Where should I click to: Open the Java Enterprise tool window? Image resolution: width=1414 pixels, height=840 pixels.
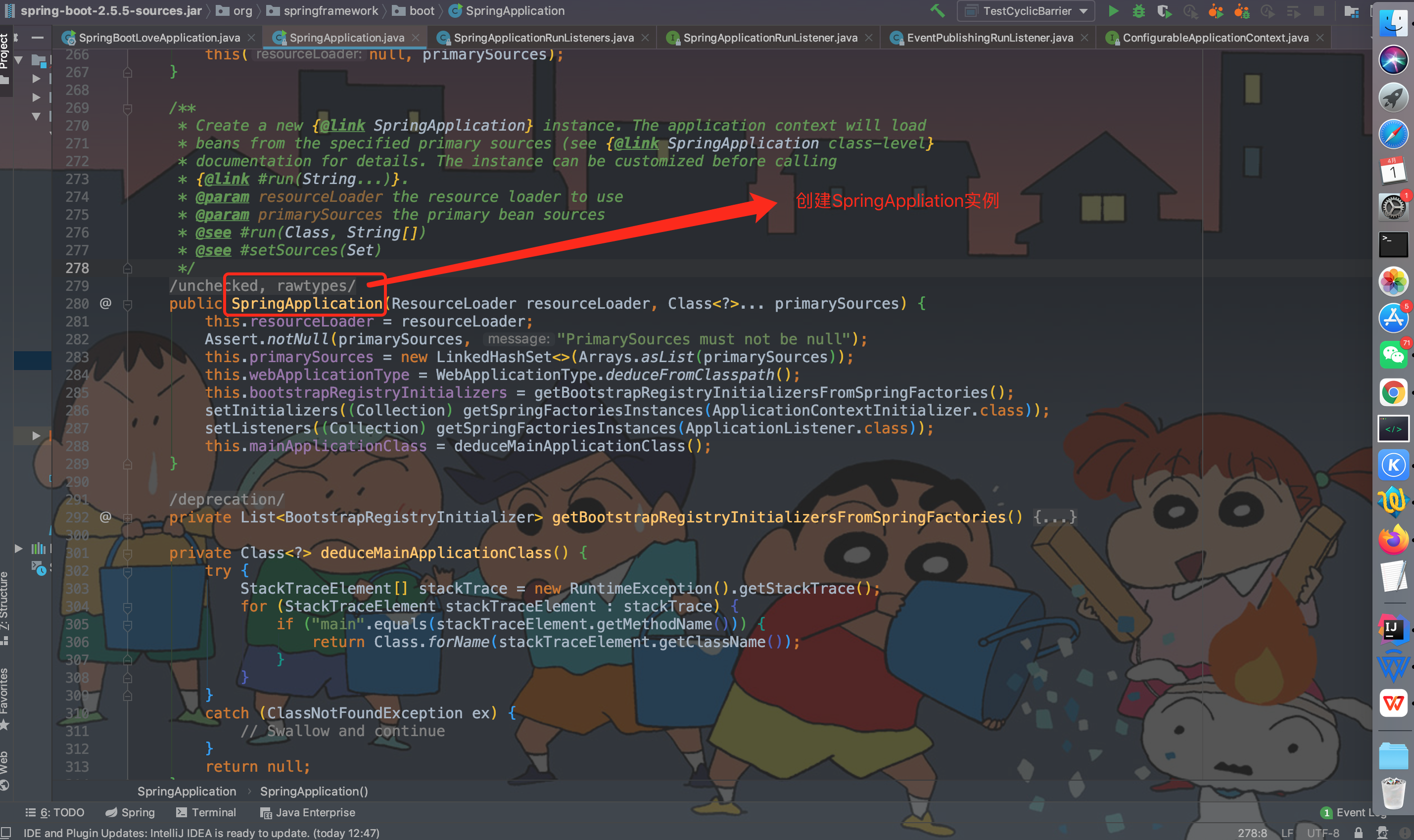307,812
